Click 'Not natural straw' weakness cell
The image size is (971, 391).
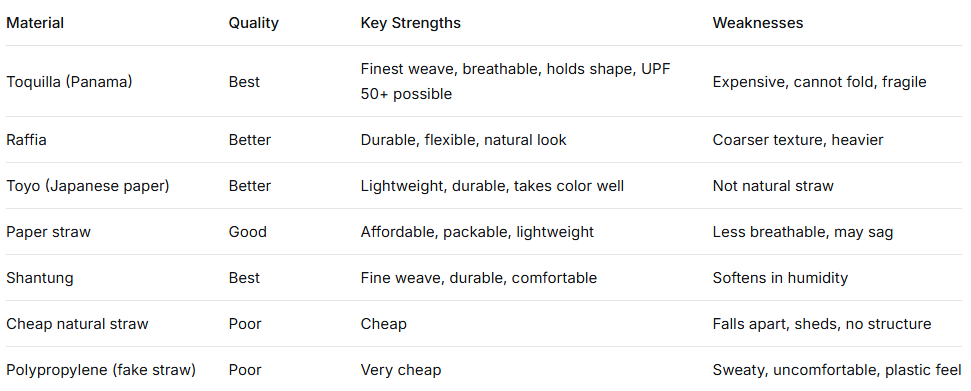pyautogui.click(x=773, y=186)
